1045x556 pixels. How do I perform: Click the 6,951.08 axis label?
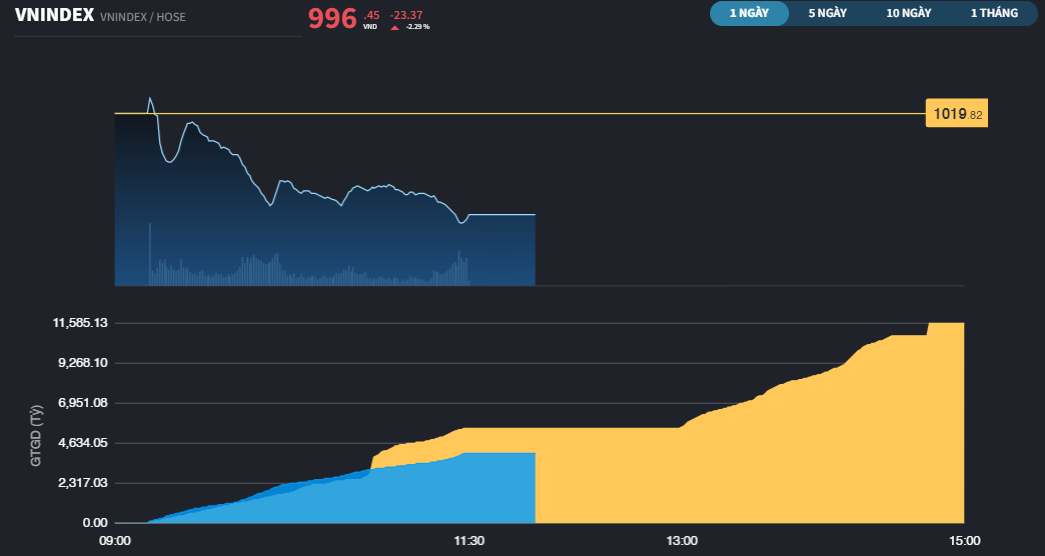click(83, 403)
